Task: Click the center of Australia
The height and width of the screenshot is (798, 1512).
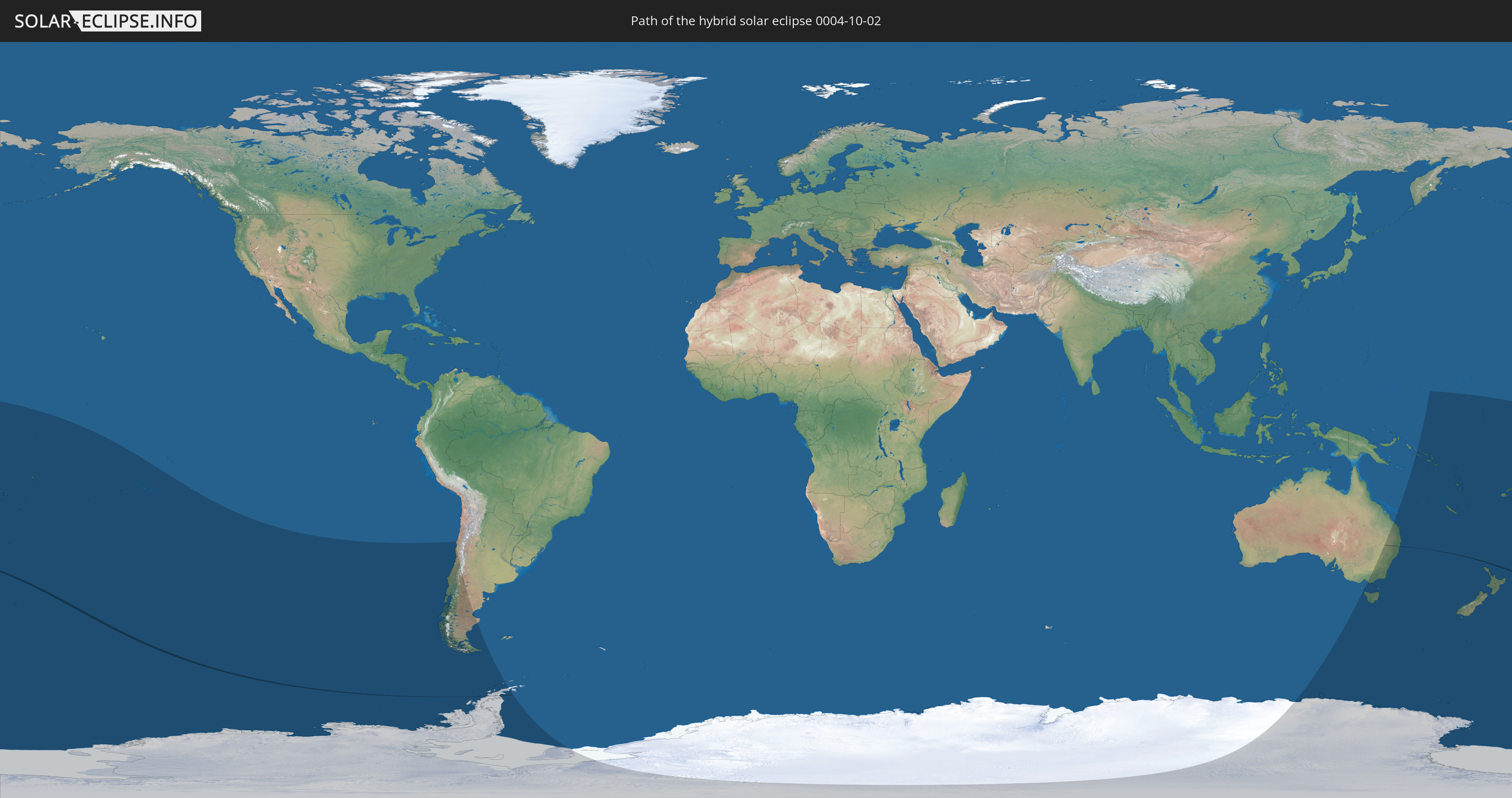Action: (1318, 525)
